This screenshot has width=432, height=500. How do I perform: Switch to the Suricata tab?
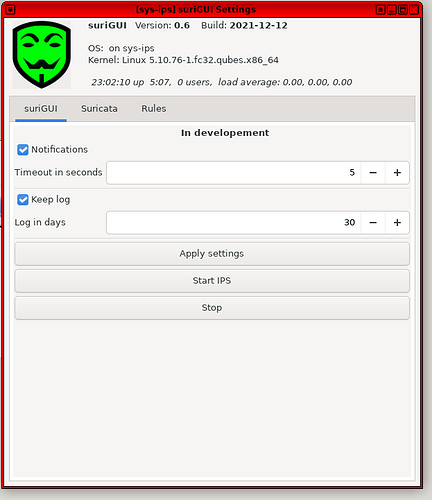[99, 109]
